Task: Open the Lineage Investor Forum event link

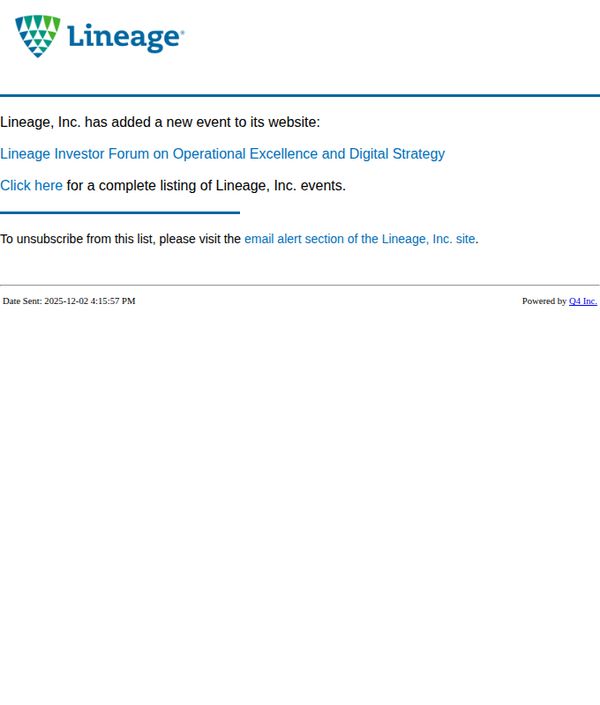Action: 222,154
